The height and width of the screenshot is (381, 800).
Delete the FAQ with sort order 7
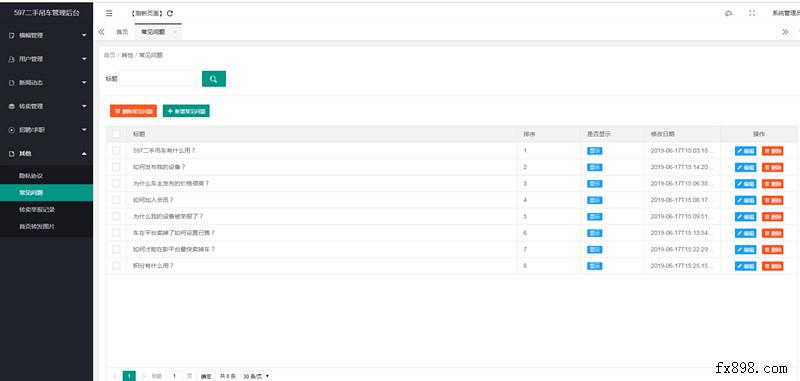[x=772, y=249]
